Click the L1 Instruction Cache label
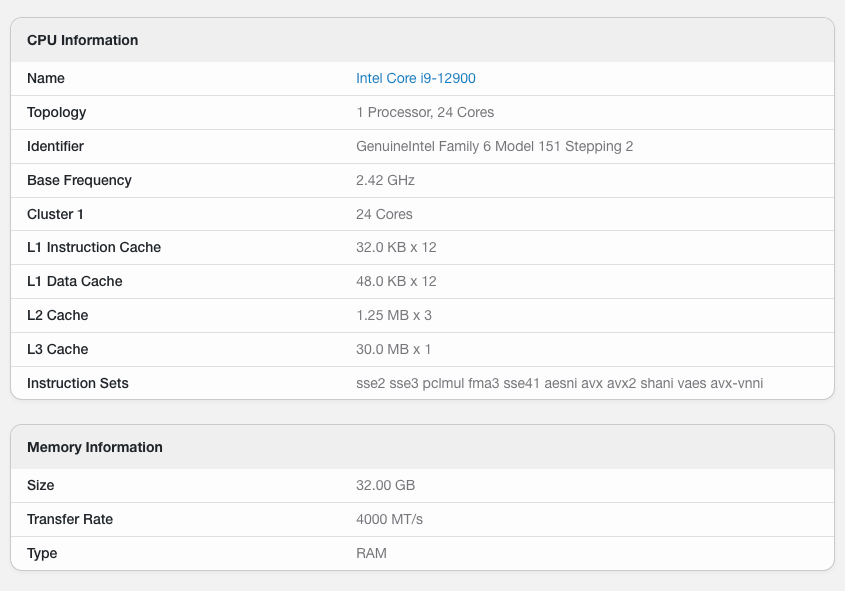The height and width of the screenshot is (591, 845). tap(94, 247)
